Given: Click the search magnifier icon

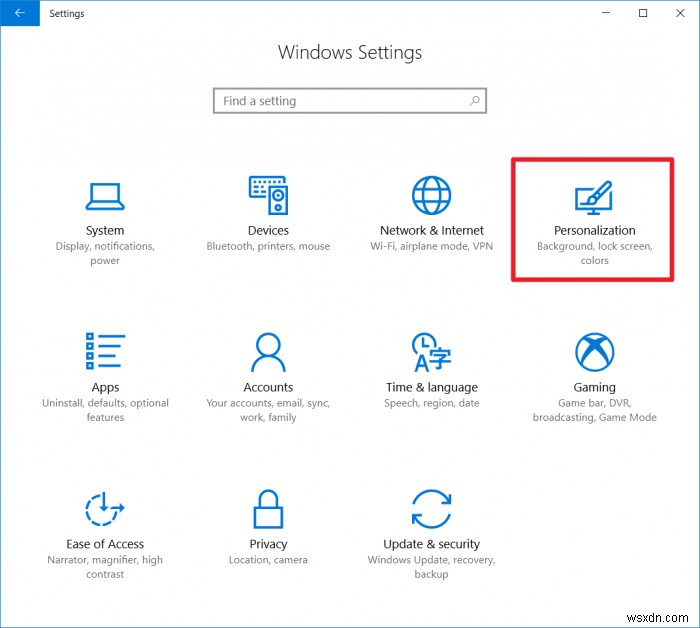Looking at the screenshot, I should click(475, 101).
